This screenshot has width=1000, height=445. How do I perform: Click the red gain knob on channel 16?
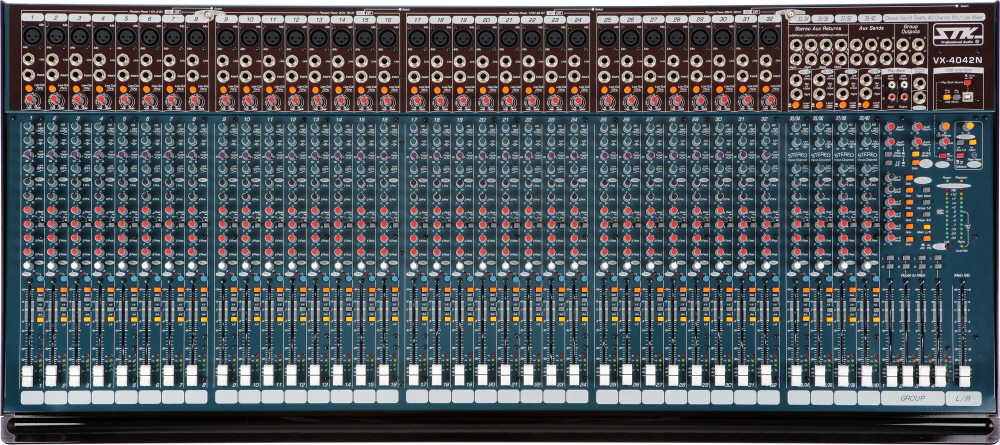(x=385, y=101)
